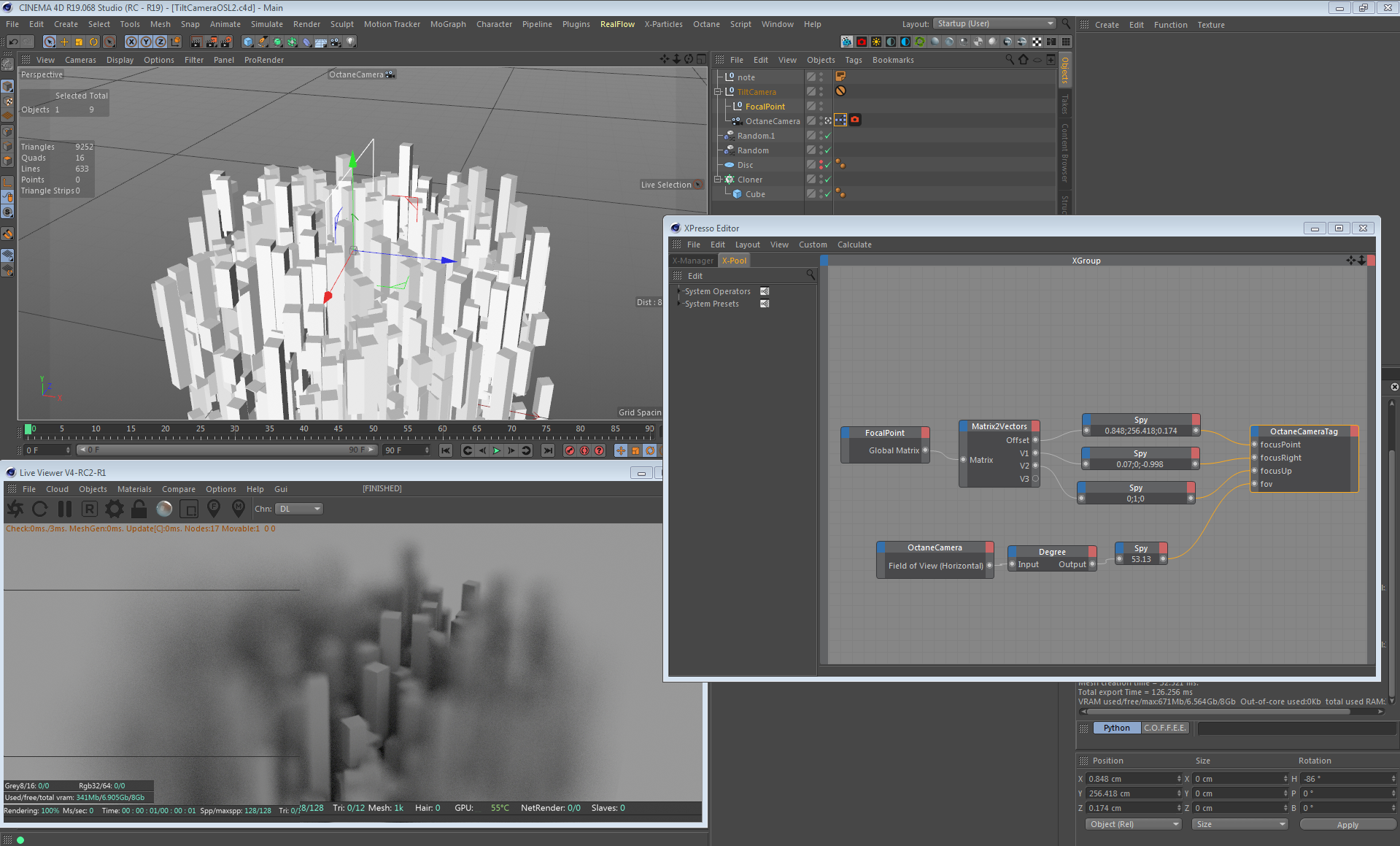This screenshot has width=1400, height=846.
Task: Open the Size mode dropdown in coordinates
Action: pos(1239,824)
